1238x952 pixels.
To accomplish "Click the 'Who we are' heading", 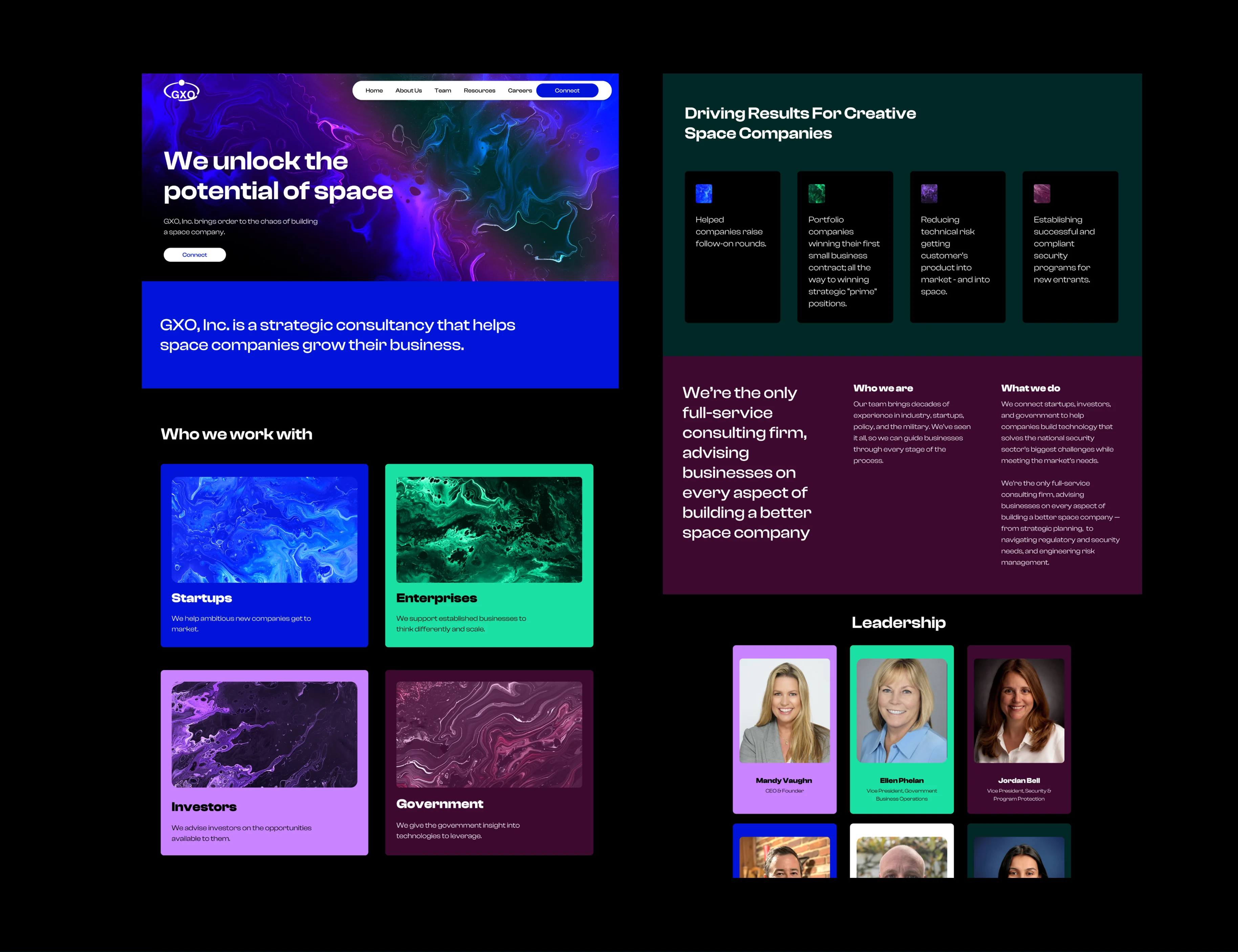I will (x=883, y=388).
